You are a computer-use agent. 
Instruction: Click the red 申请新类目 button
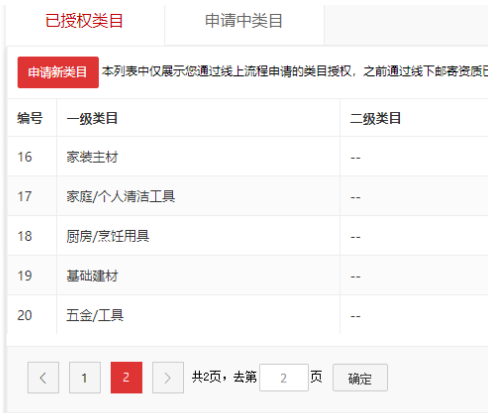[x=58, y=72]
